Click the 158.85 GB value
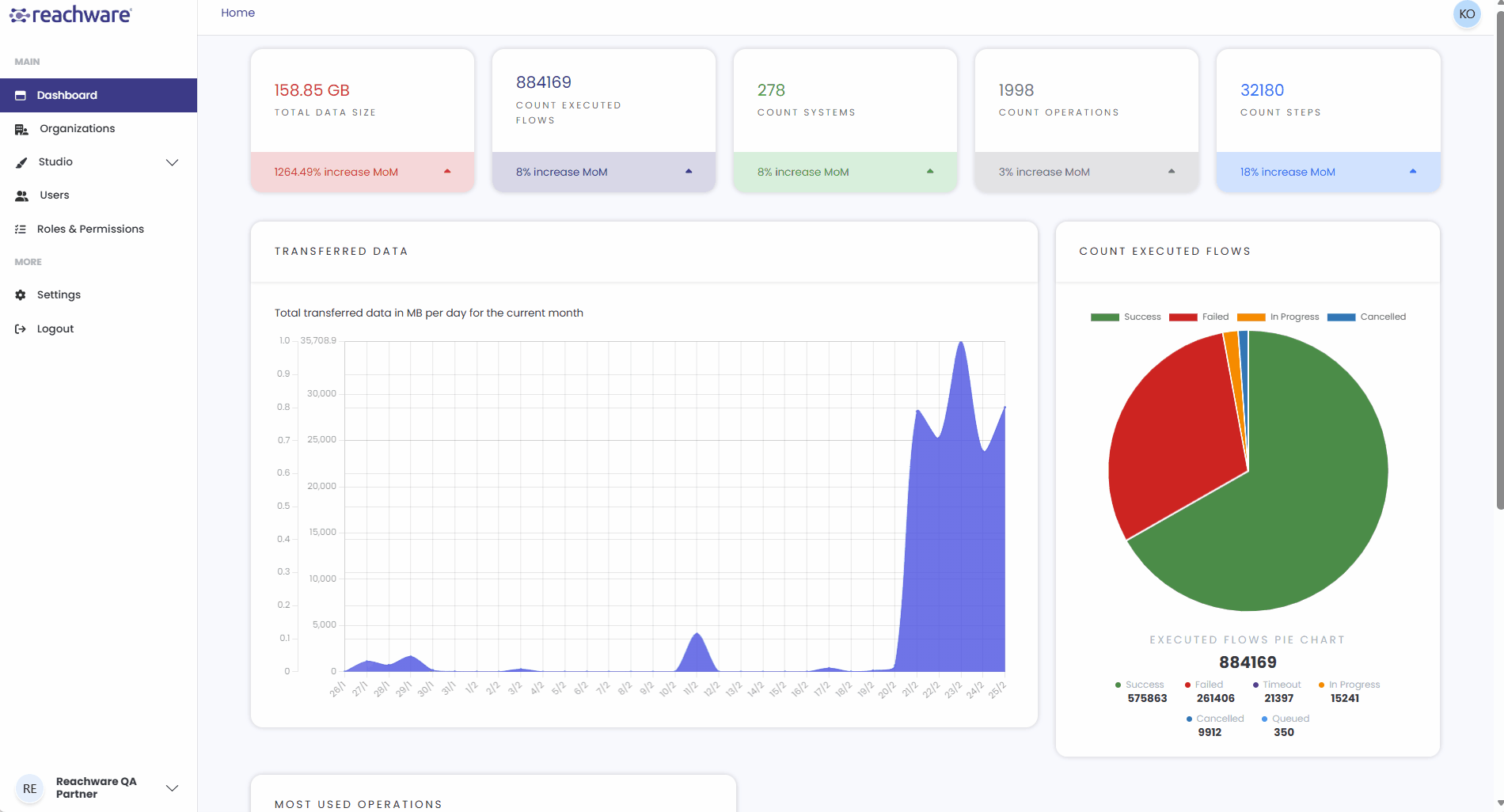The width and height of the screenshot is (1504, 812). tap(312, 90)
